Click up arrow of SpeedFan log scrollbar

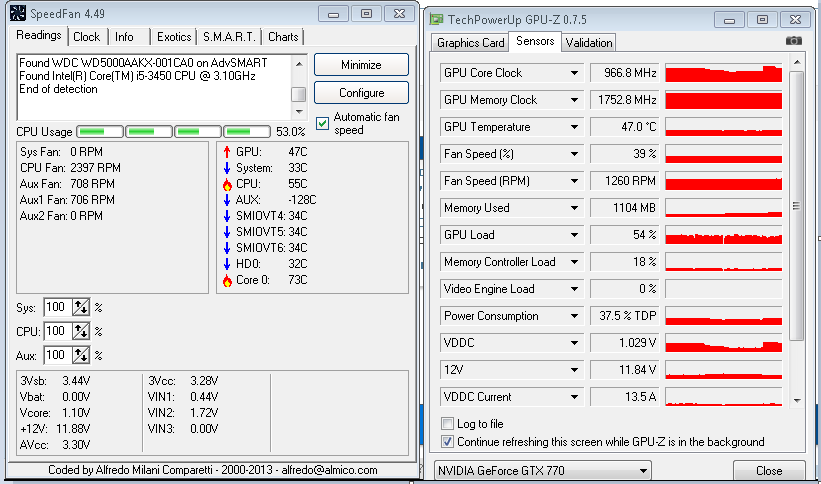tap(299, 64)
